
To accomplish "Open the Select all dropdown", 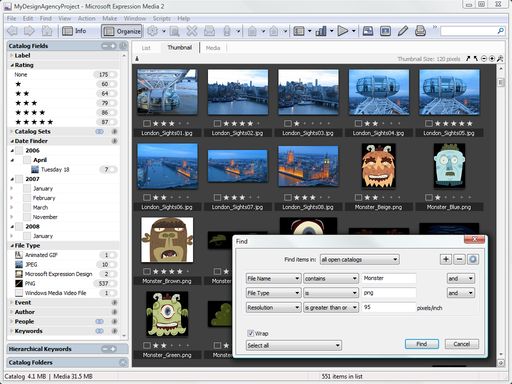I will [x=294, y=345].
